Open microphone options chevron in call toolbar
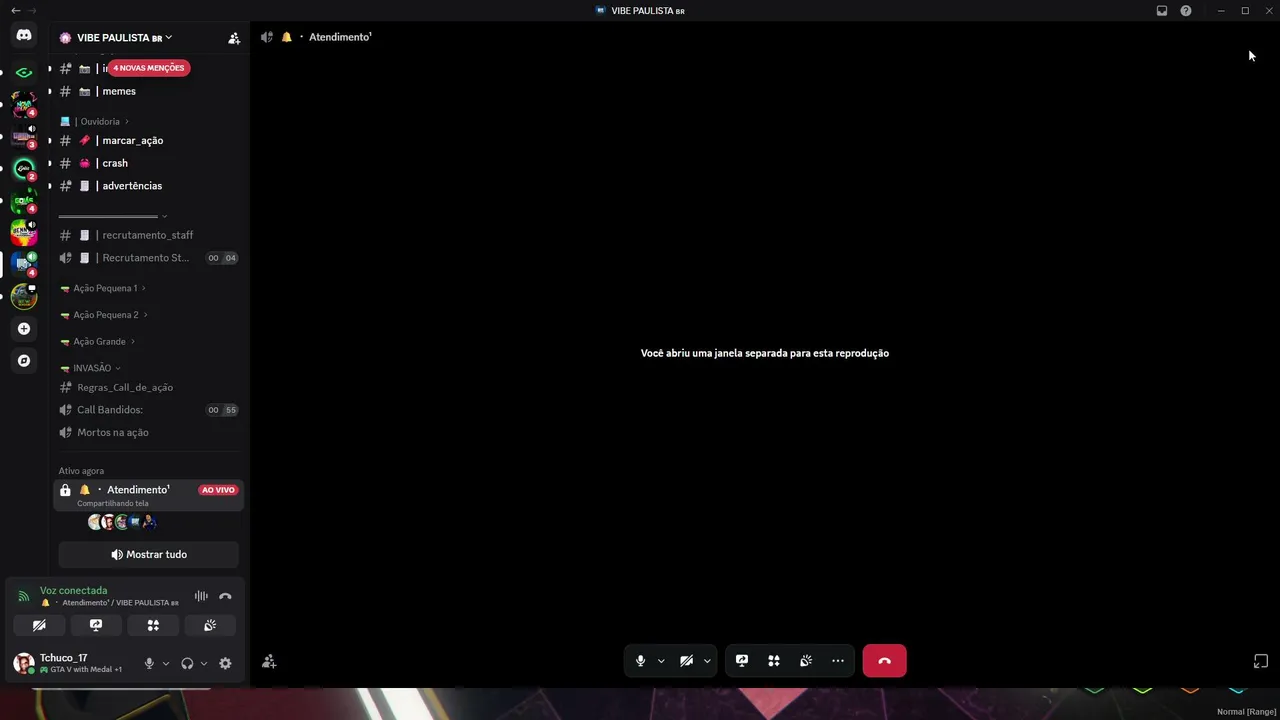This screenshot has height=720, width=1280. point(661,661)
